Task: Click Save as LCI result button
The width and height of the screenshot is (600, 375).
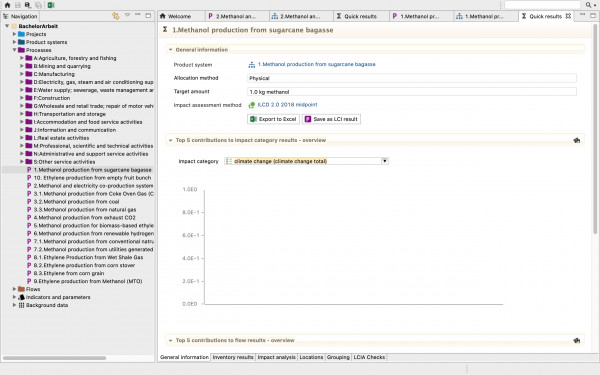Action: [331, 119]
